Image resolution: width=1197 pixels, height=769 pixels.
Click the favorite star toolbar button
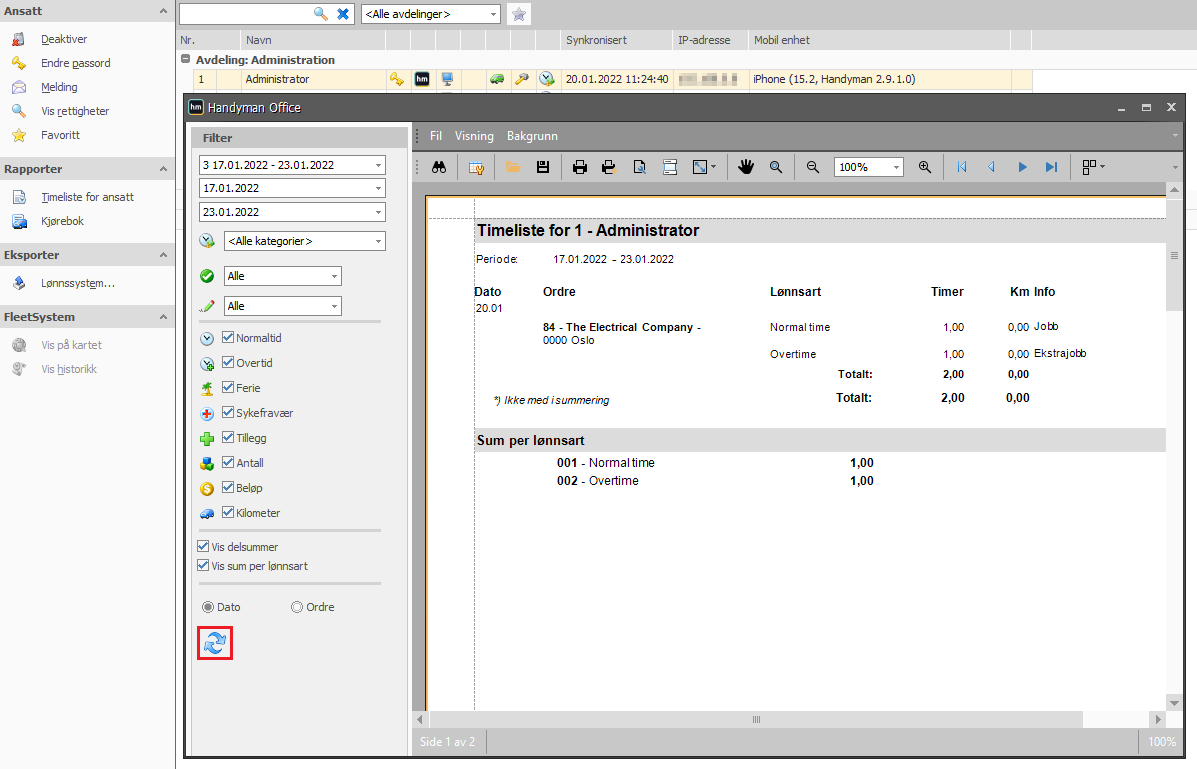[x=518, y=14]
